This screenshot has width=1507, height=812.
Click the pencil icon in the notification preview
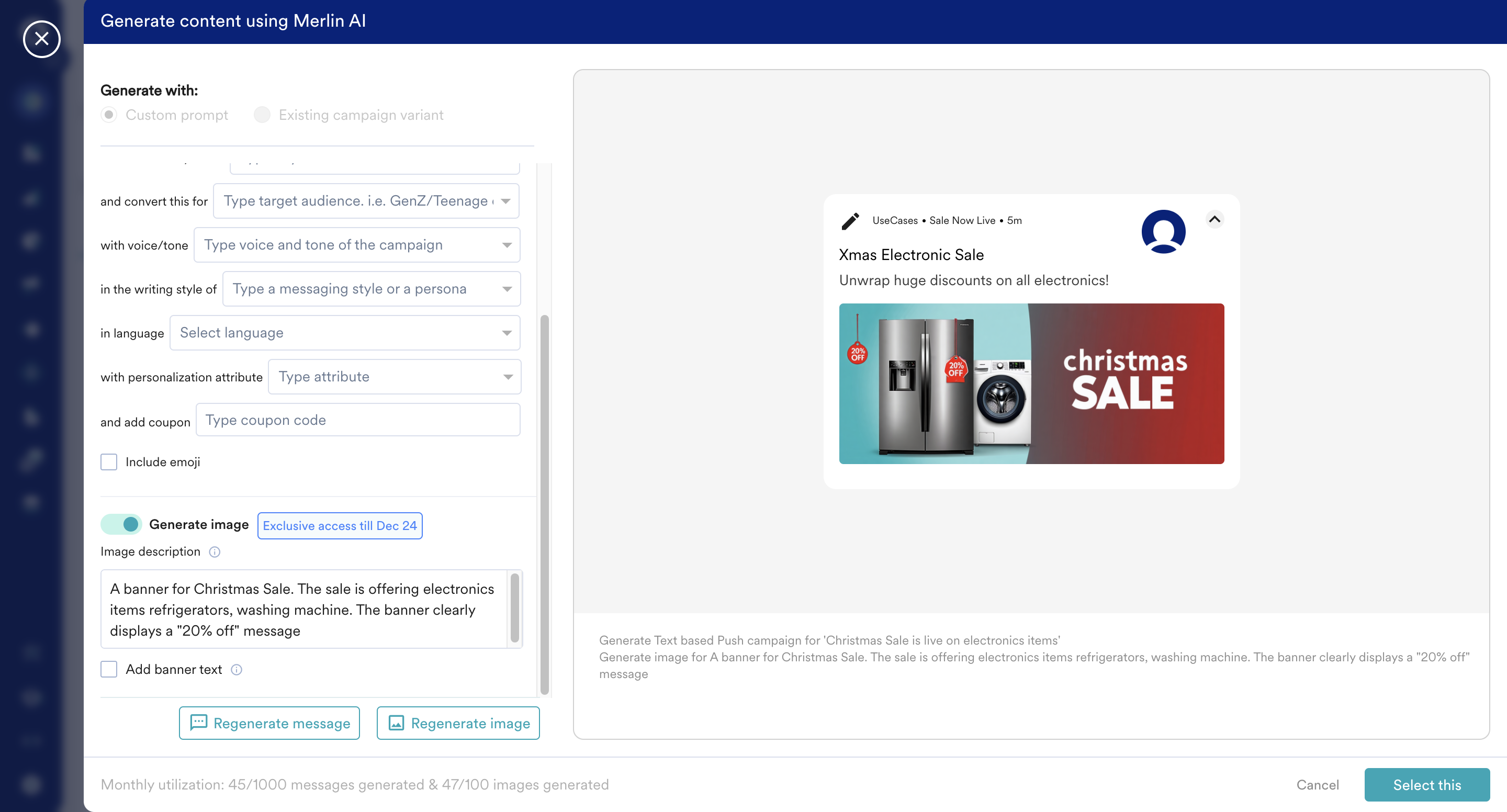pos(850,221)
